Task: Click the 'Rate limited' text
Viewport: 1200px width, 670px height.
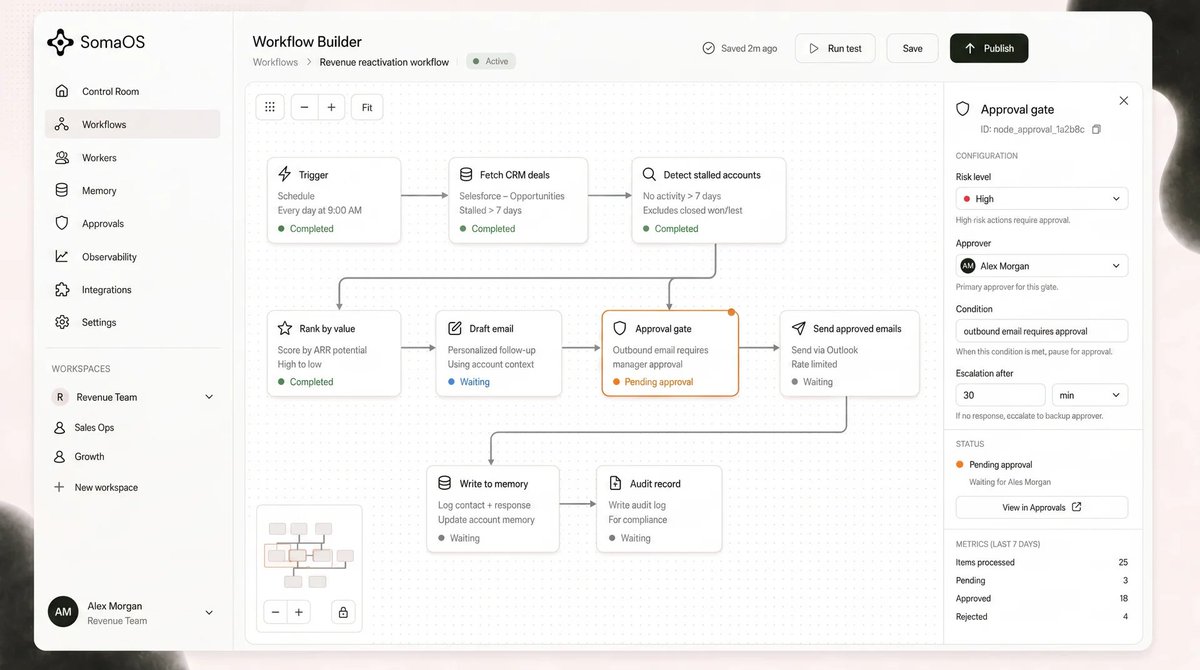Action: [x=815, y=364]
